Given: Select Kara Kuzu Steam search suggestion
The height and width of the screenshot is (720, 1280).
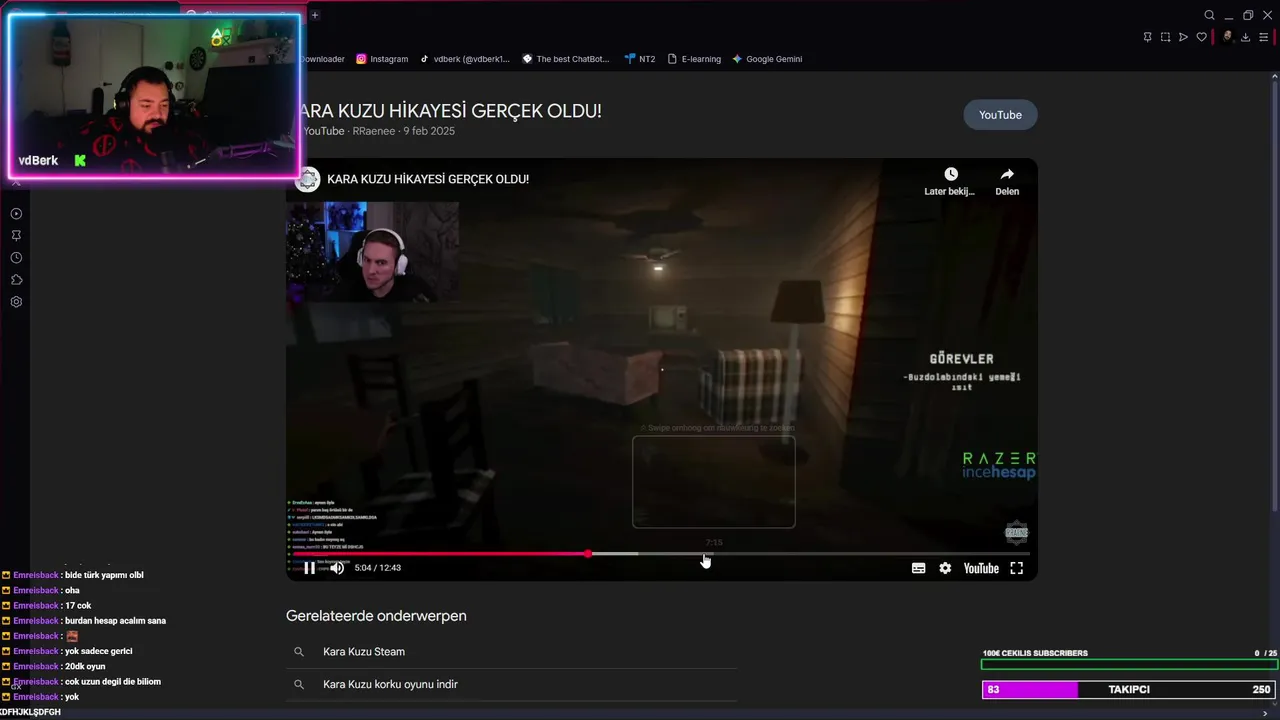Looking at the screenshot, I should click(x=364, y=652).
